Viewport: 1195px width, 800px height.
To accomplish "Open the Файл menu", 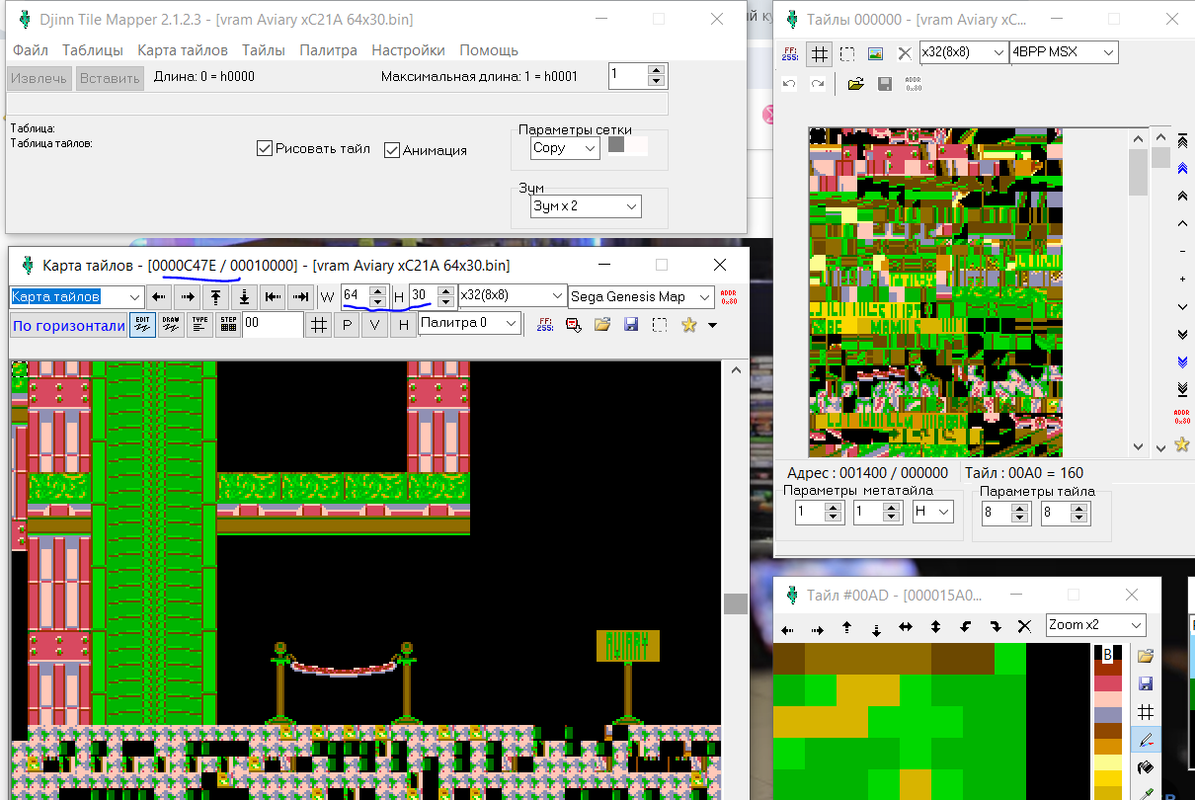I will pyautogui.click(x=30, y=50).
